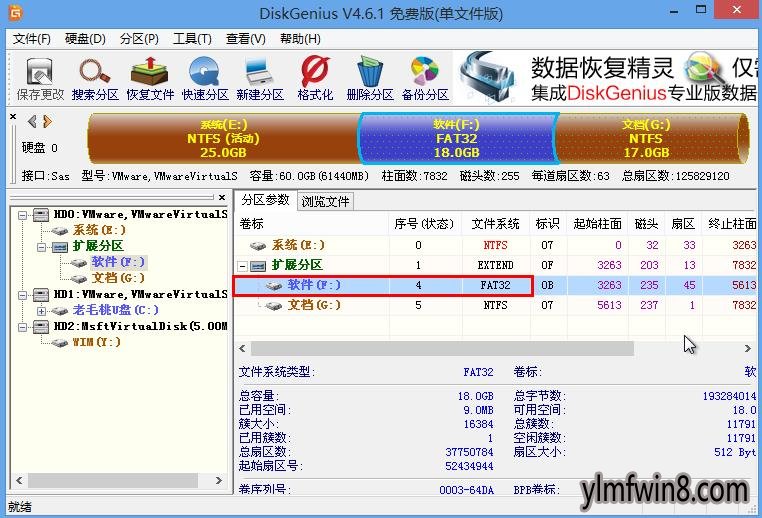Select the 系统(E:) row in partition table
This screenshot has height=518, width=762.
click(x=299, y=245)
